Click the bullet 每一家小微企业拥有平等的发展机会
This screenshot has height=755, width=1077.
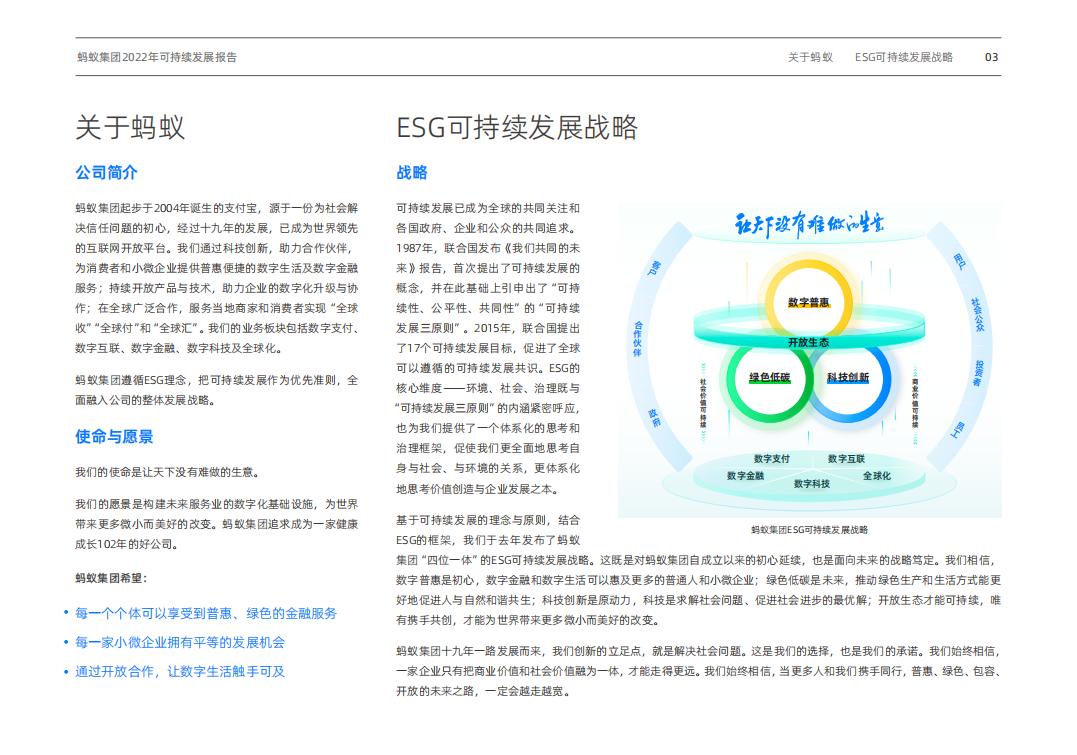(180, 642)
